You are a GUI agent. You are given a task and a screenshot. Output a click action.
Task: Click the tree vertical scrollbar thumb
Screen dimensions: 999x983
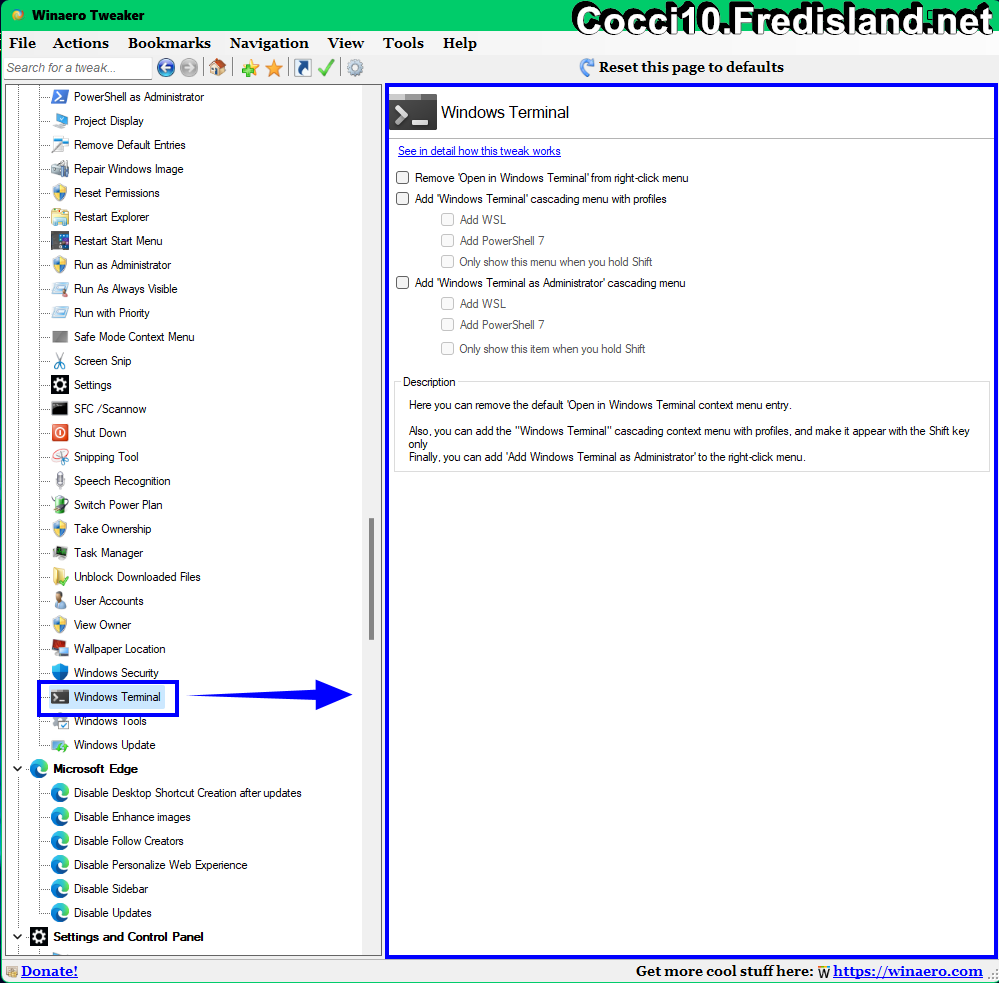point(371,578)
